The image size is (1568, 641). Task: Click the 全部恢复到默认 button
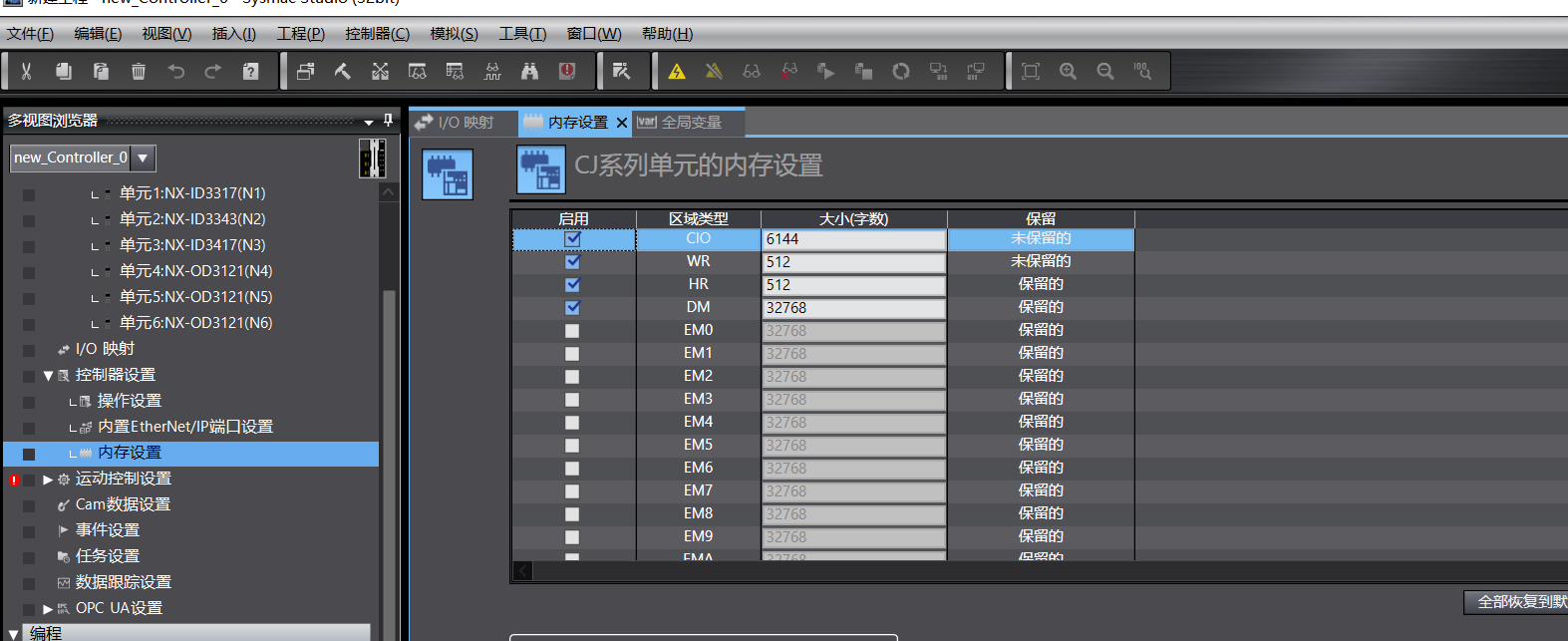(1515, 602)
